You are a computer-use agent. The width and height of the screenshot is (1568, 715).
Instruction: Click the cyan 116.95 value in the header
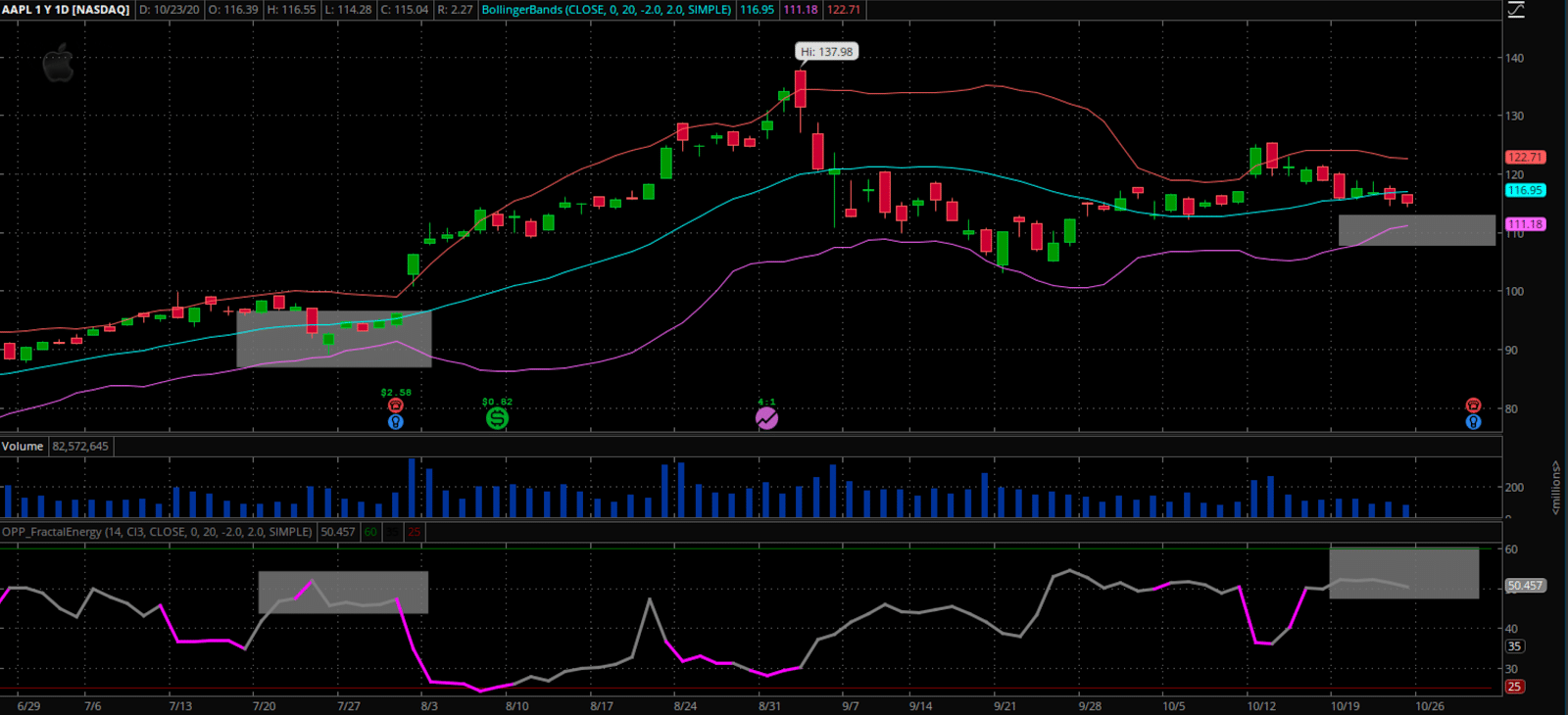coord(757,10)
